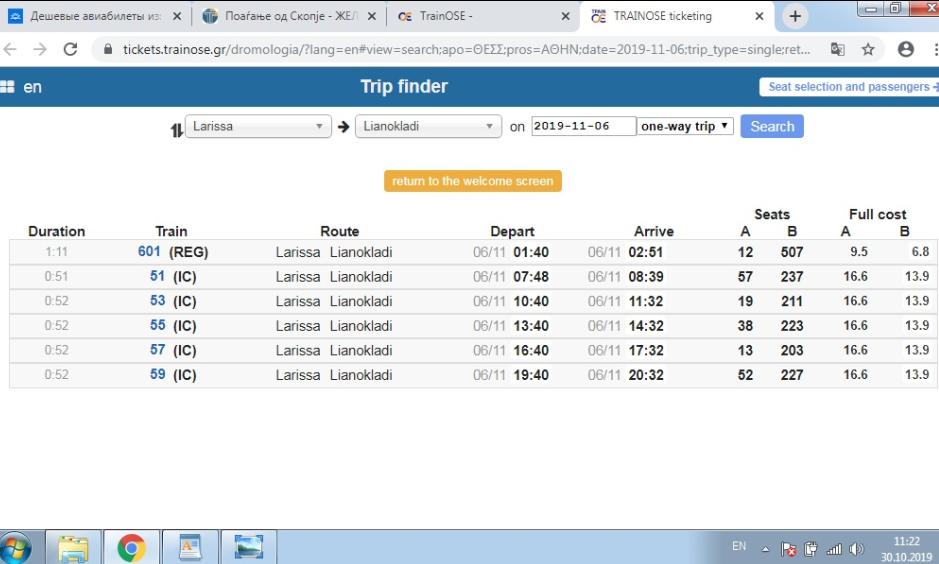Open the one-way trip type dropdown
The image size is (939, 564).
[x=685, y=127]
